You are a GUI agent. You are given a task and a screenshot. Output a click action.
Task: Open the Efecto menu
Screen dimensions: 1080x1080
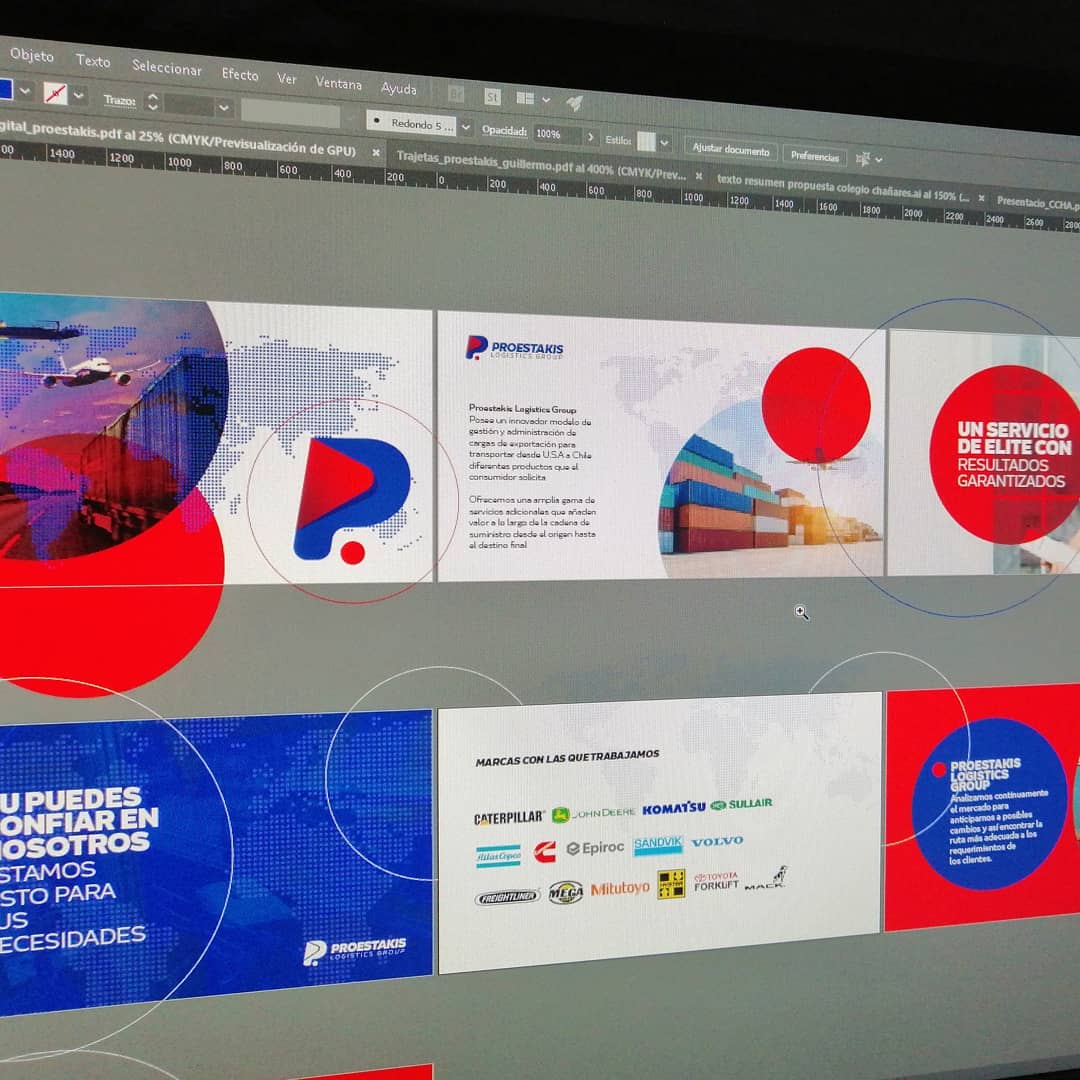[239, 75]
